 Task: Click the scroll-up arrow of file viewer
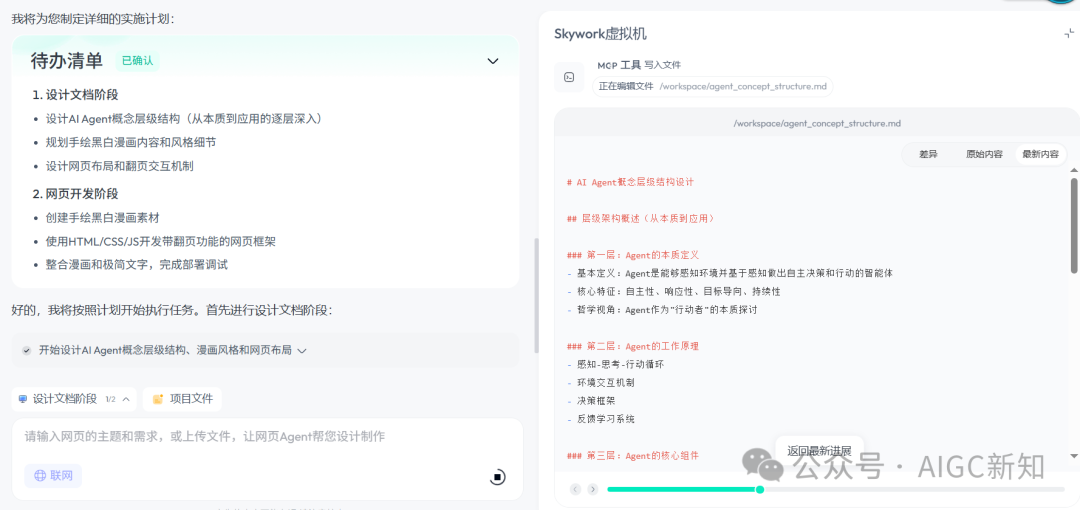[1074, 170]
